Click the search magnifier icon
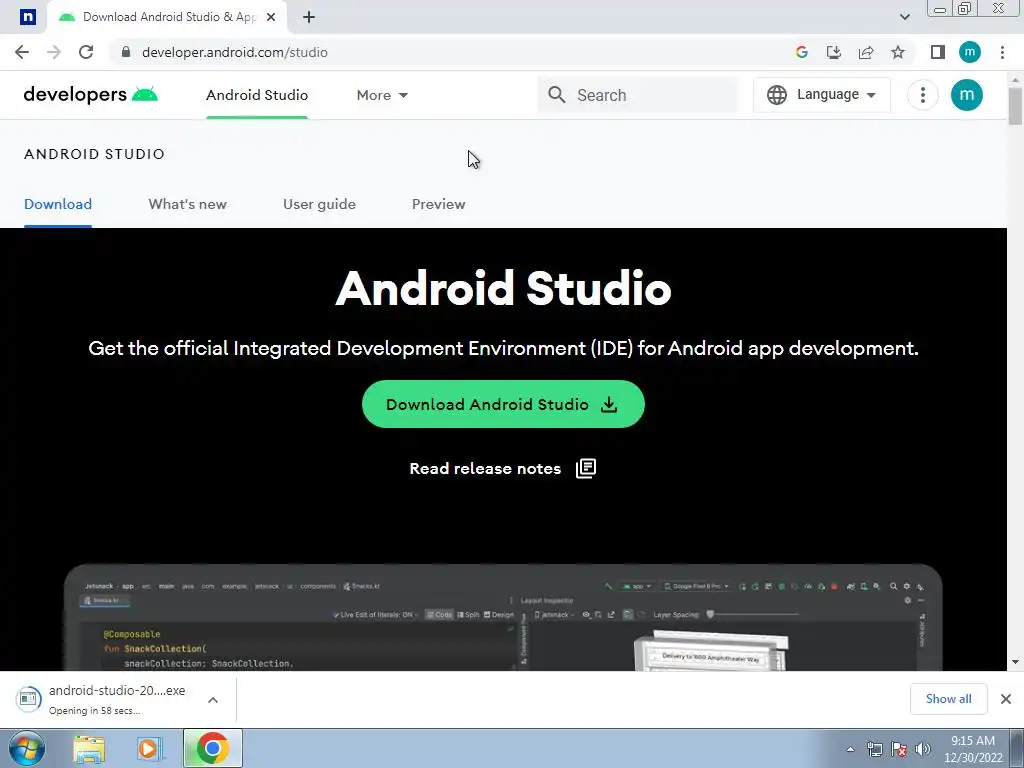This screenshot has width=1024, height=768. (556, 95)
